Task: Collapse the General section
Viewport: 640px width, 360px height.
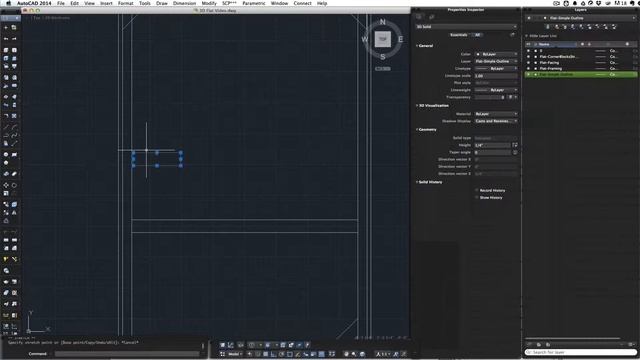Action: tap(417, 46)
